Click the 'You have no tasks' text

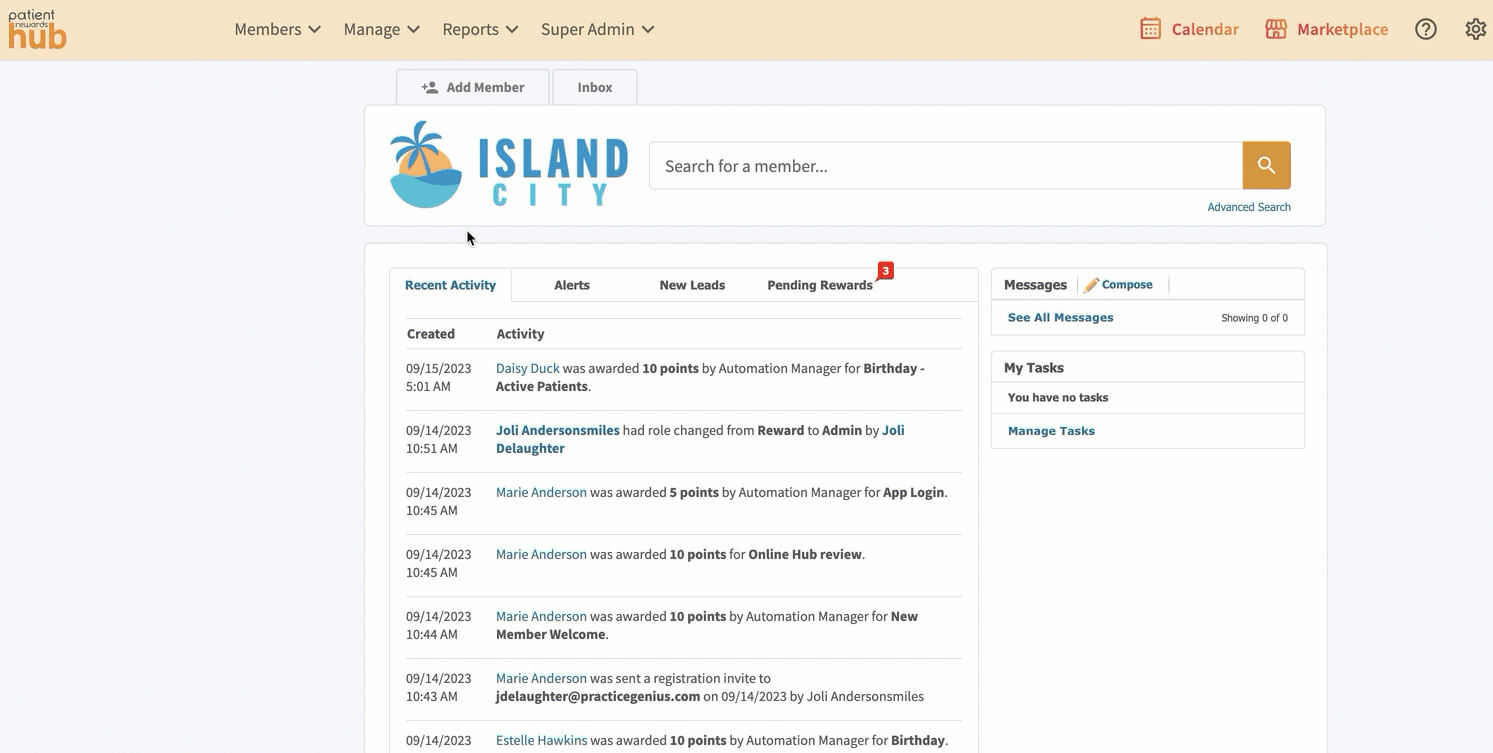point(1058,397)
